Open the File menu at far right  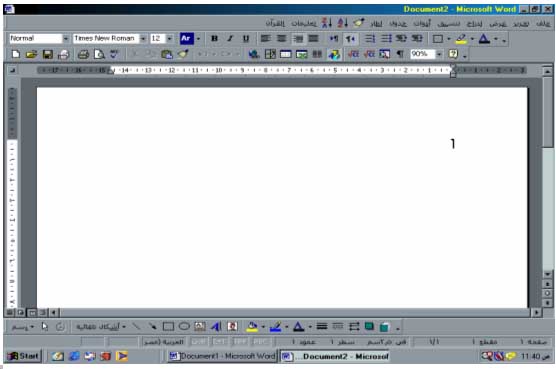543,24
